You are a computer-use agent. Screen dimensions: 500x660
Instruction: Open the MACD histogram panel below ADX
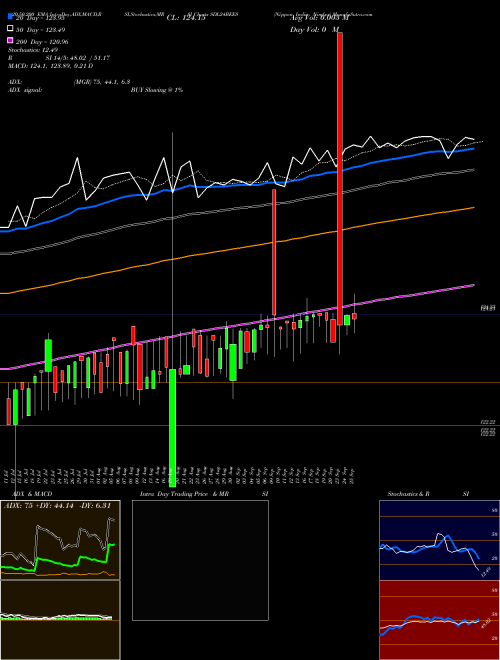coord(60,620)
